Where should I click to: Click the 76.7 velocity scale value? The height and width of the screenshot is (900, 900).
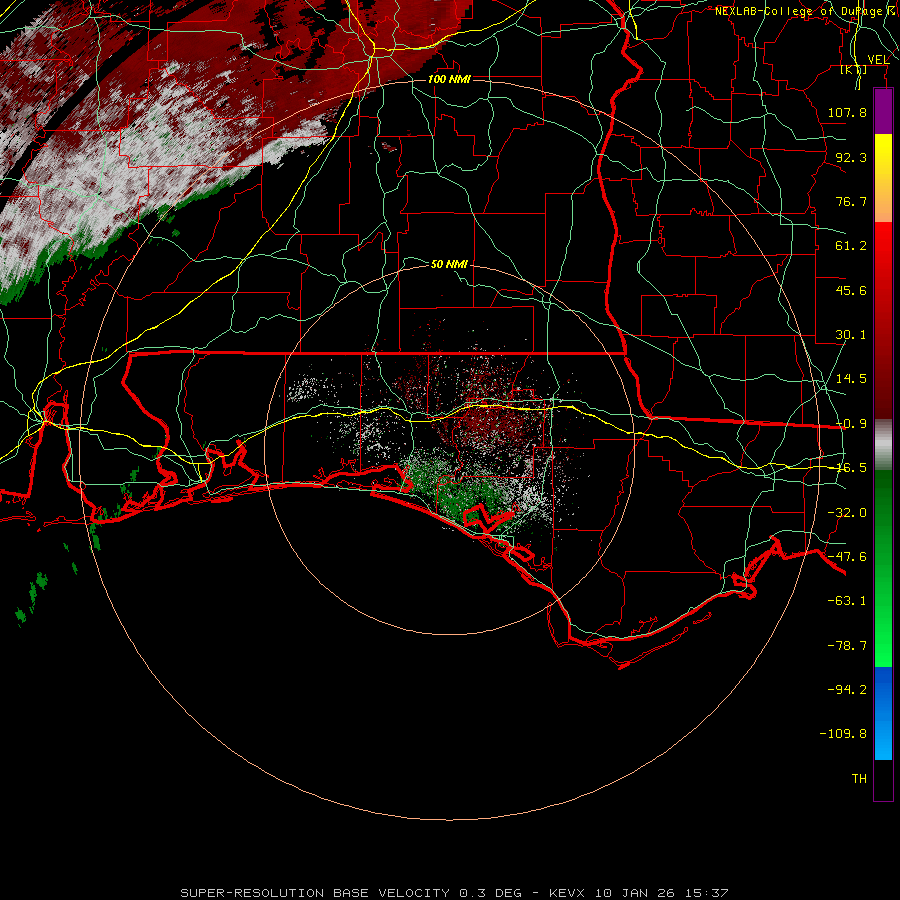851,201
